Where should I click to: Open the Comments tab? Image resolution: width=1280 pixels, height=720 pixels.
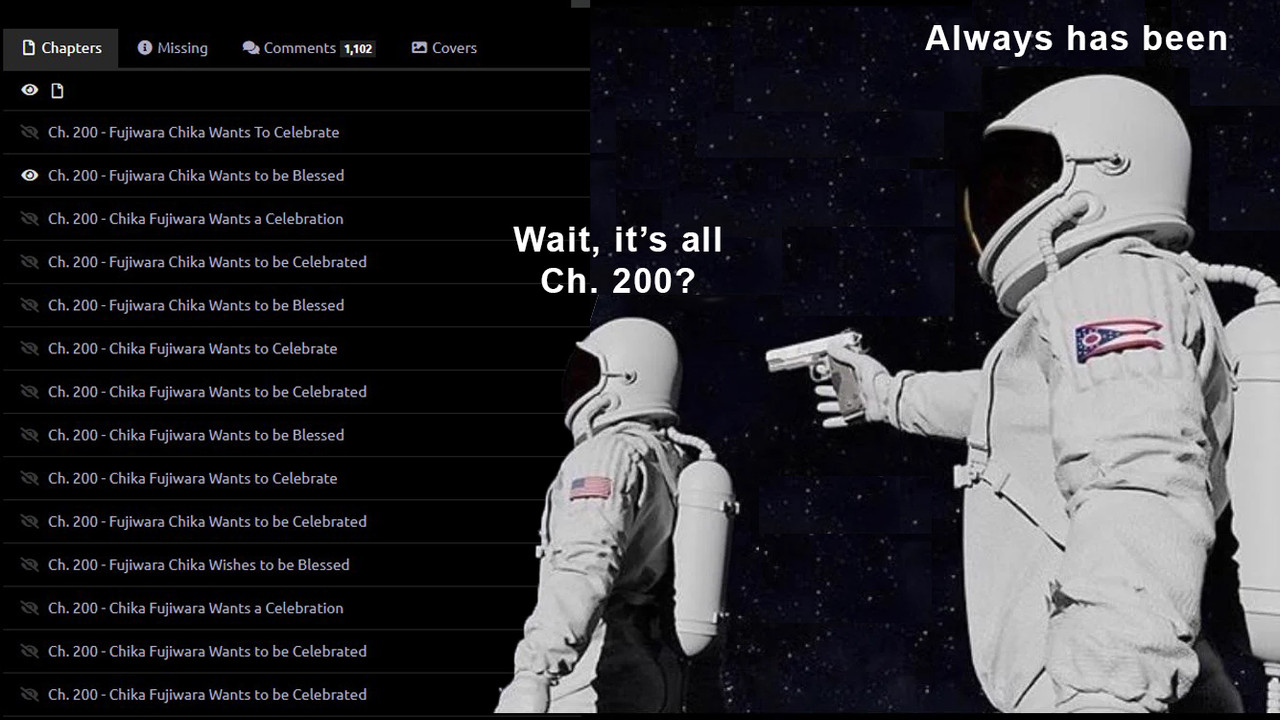(308, 48)
